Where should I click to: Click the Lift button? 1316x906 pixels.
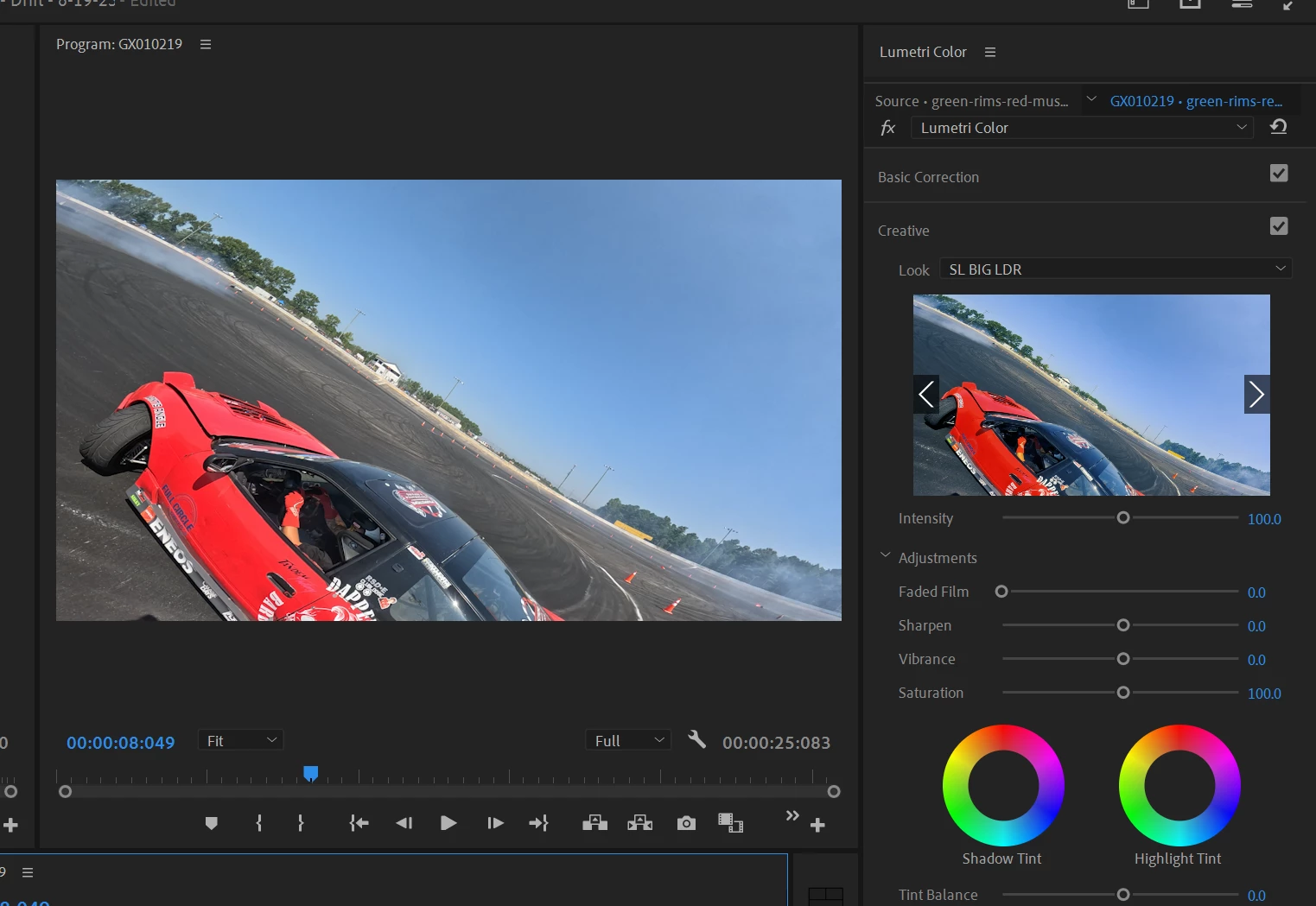coord(594,823)
